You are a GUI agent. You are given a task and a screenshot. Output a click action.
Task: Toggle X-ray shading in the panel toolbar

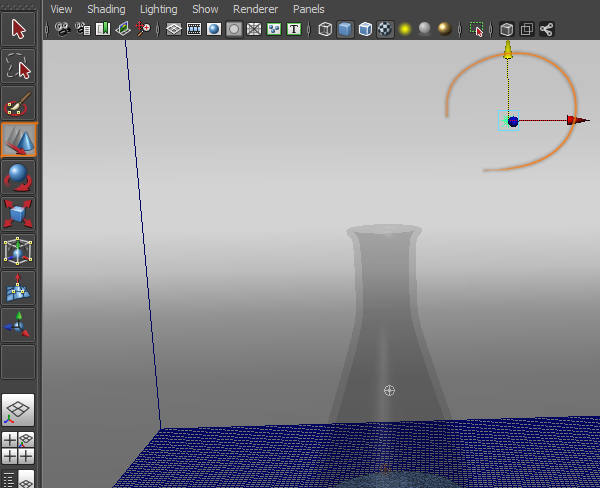[507, 29]
